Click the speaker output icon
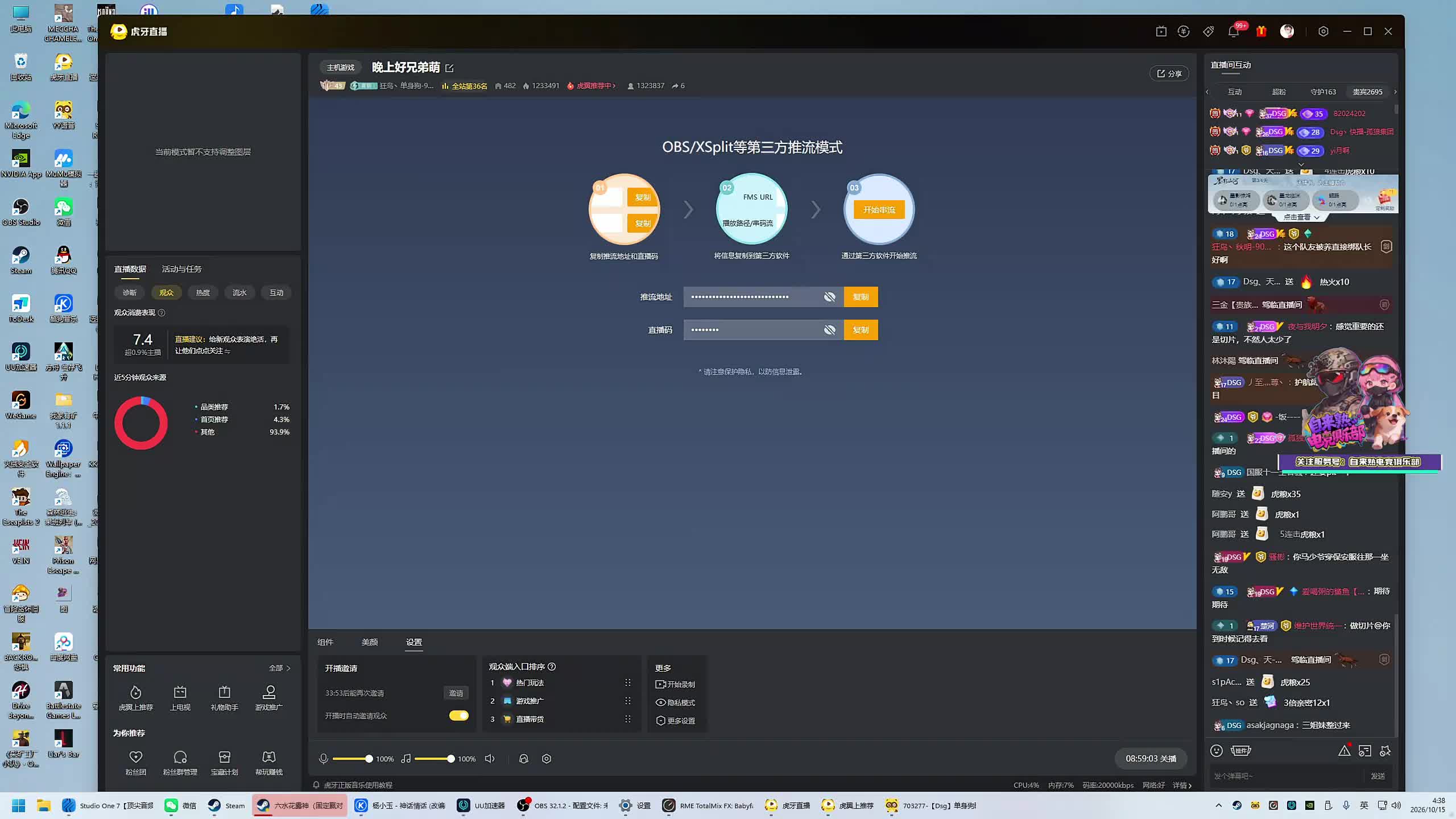 pos(490,758)
